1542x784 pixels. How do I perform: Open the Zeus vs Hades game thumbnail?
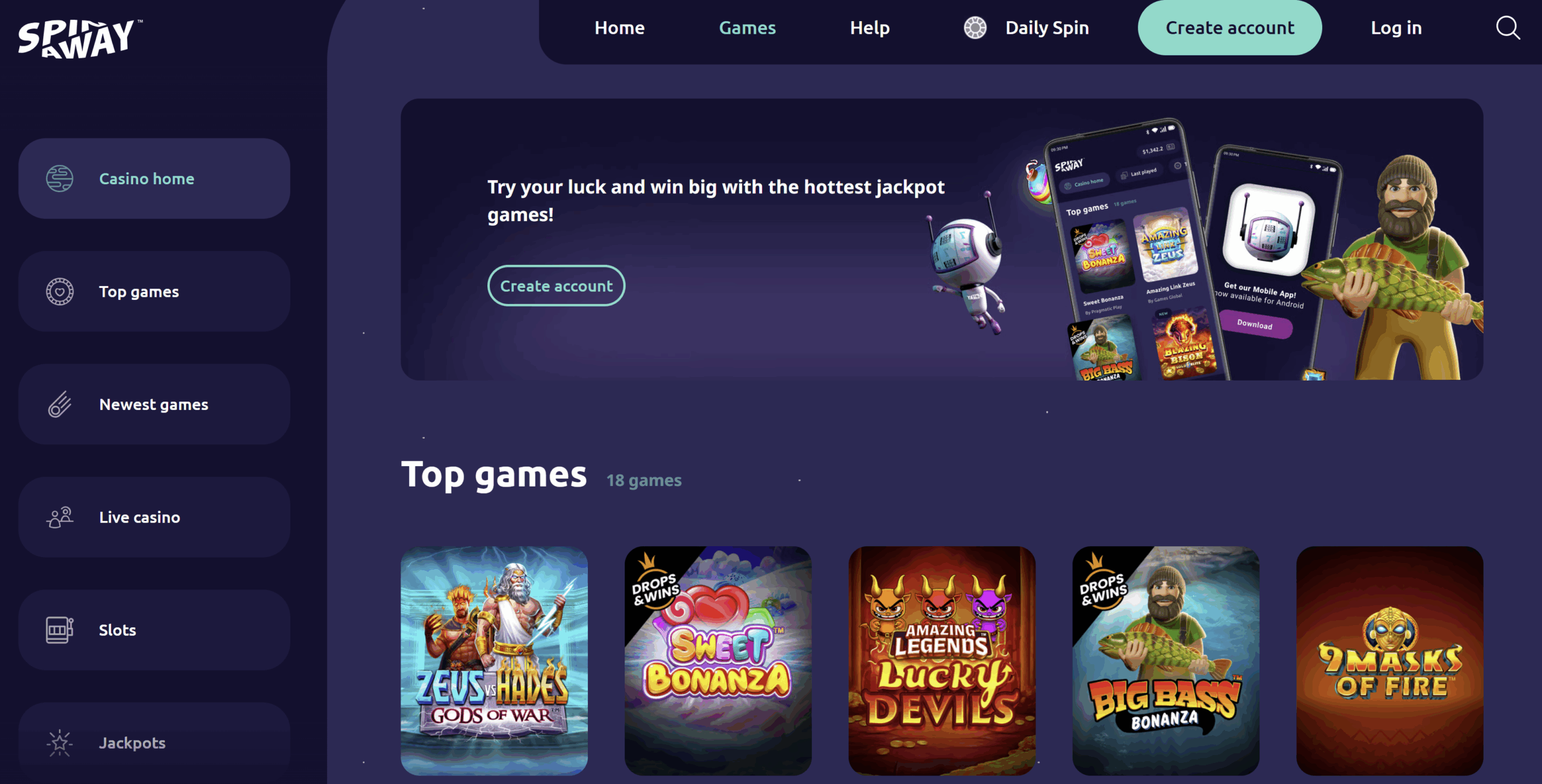coord(494,661)
